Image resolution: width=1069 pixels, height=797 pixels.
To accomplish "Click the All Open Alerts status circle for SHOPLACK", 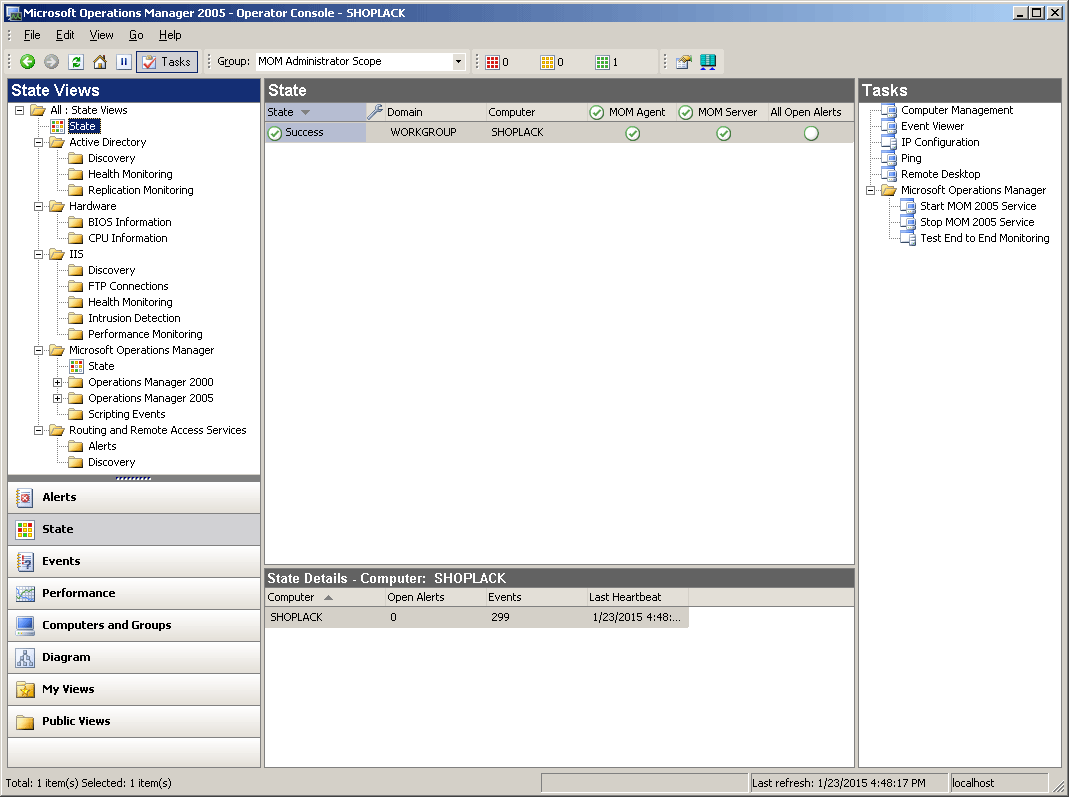I will [811, 134].
